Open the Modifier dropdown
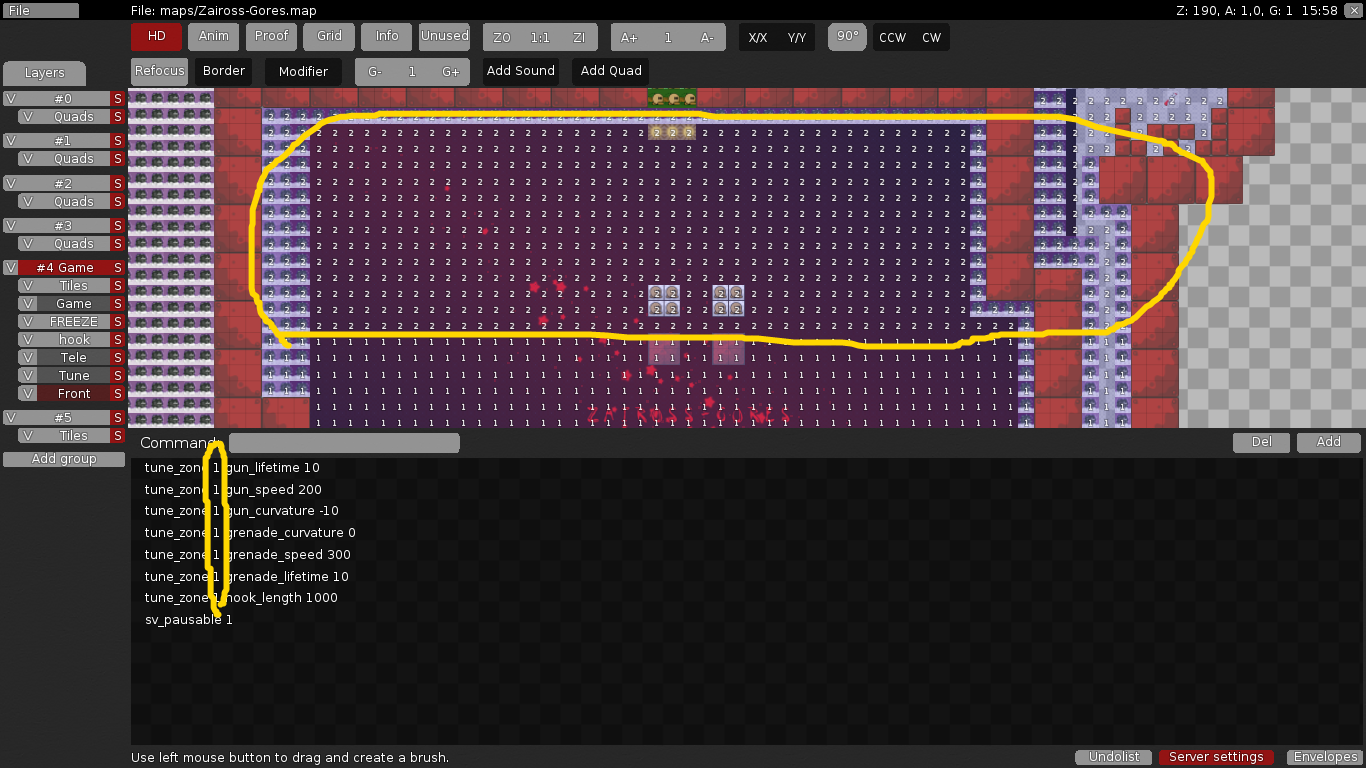The width and height of the screenshot is (1366, 768). coord(303,71)
